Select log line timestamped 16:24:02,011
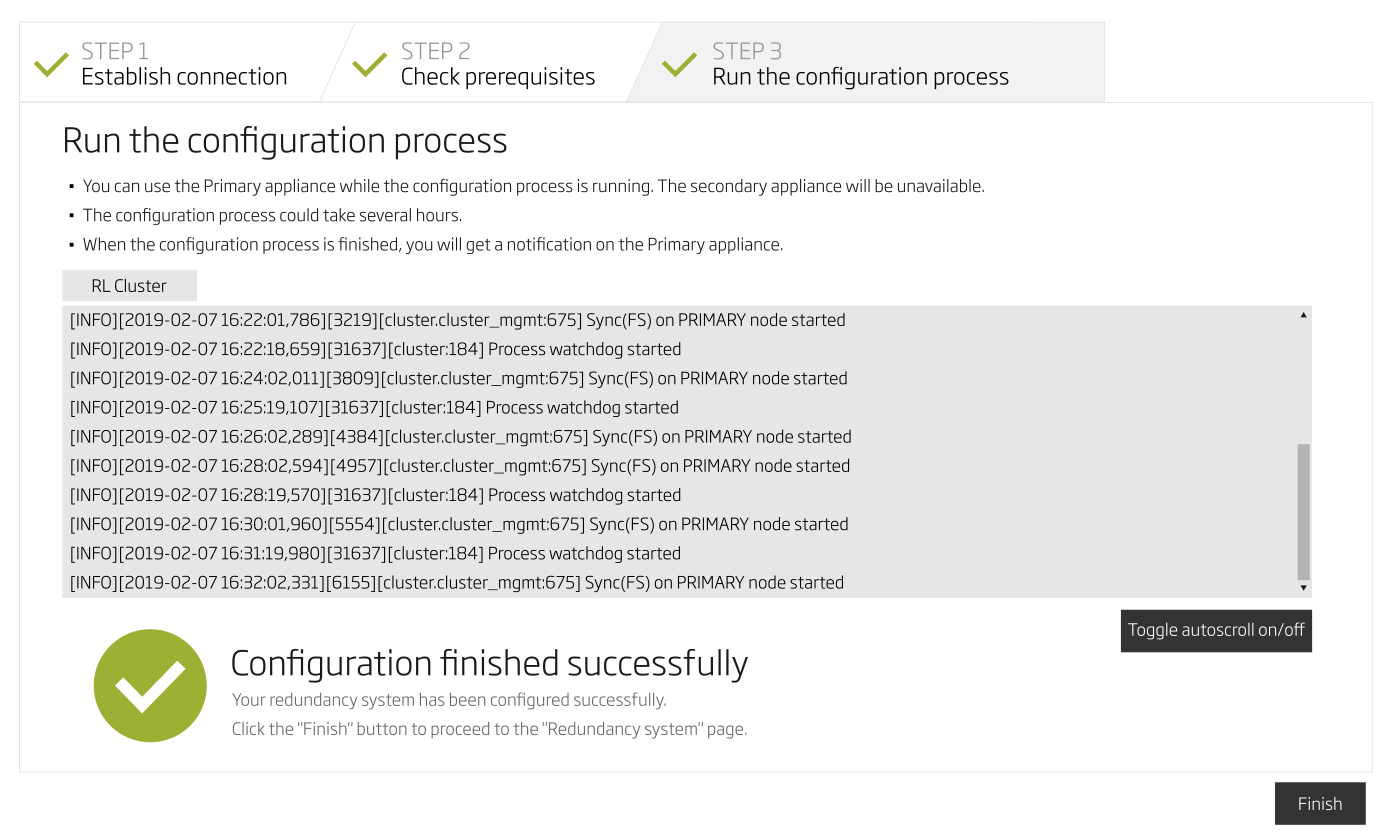The width and height of the screenshot is (1399, 839). point(458,378)
